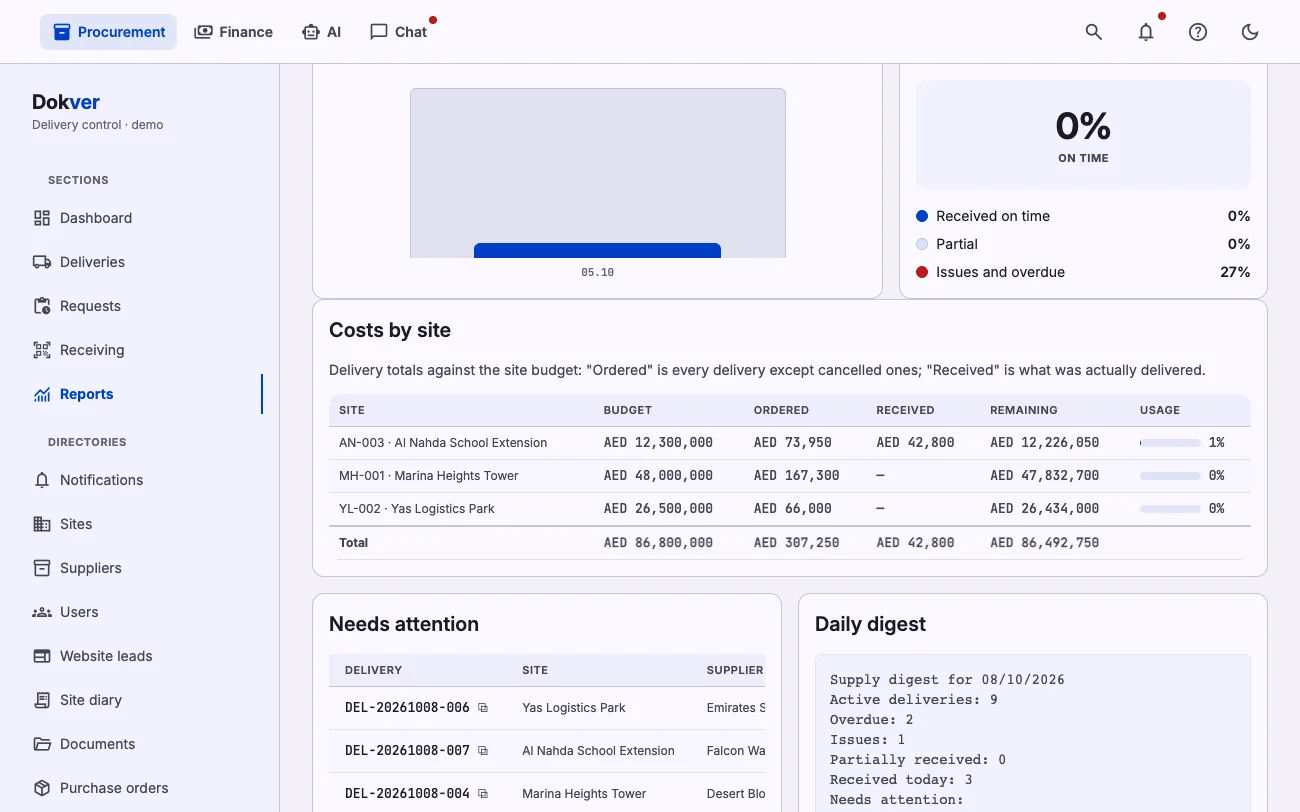Click the help question mark icon
Image resolution: width=1300 pixels, height=812 pixels.
pos(1198,32)
